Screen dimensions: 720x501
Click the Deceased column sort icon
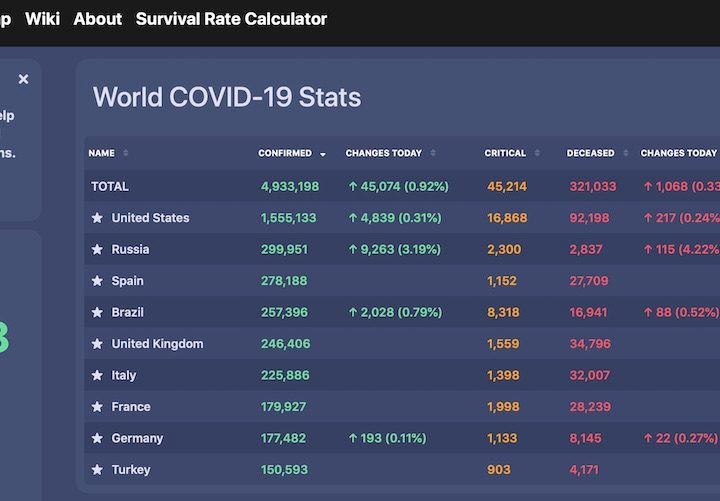[x=626, y=153]
